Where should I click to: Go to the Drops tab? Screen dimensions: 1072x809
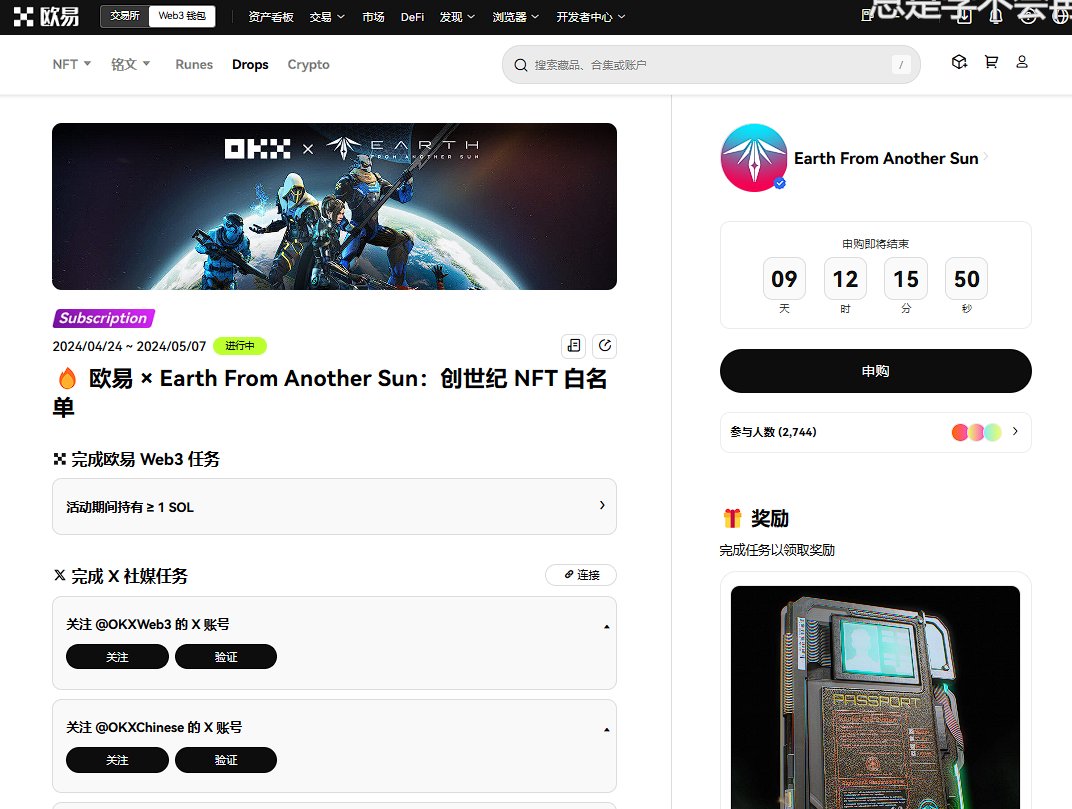[250, 64]
